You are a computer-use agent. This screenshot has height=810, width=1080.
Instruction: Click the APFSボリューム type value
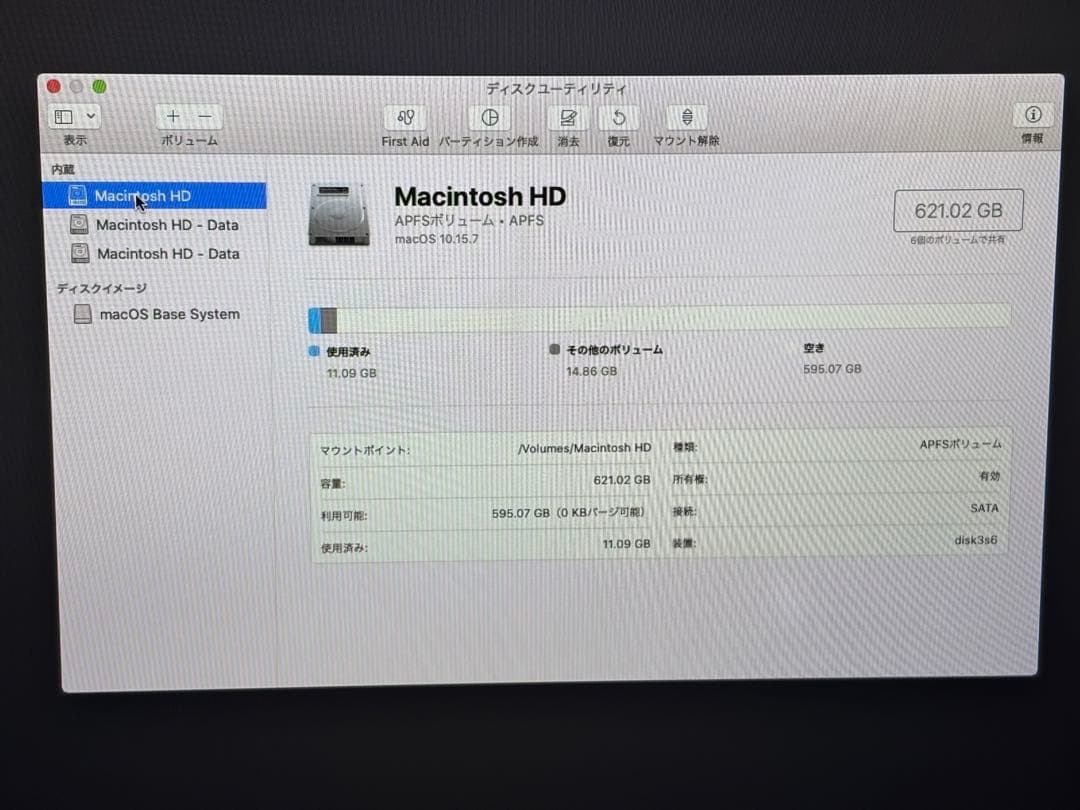(x=960, y=444)
